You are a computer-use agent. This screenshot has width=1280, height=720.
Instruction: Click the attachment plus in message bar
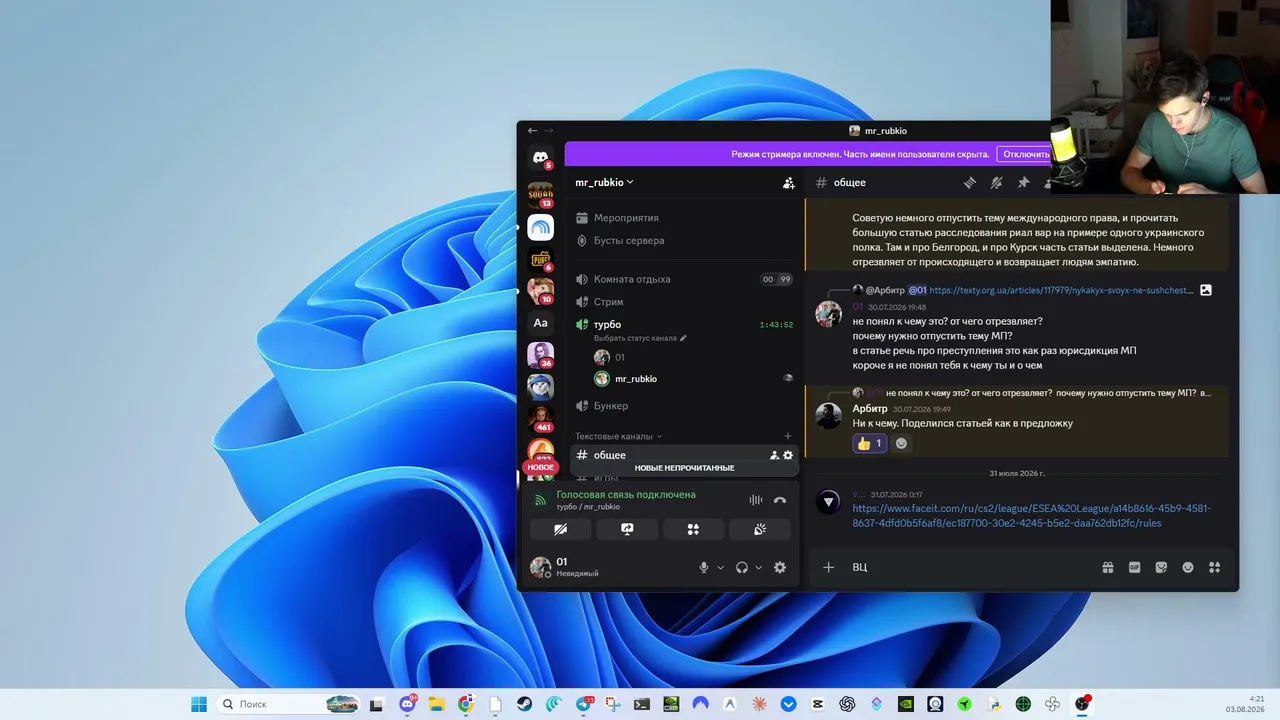pos(828,567)
